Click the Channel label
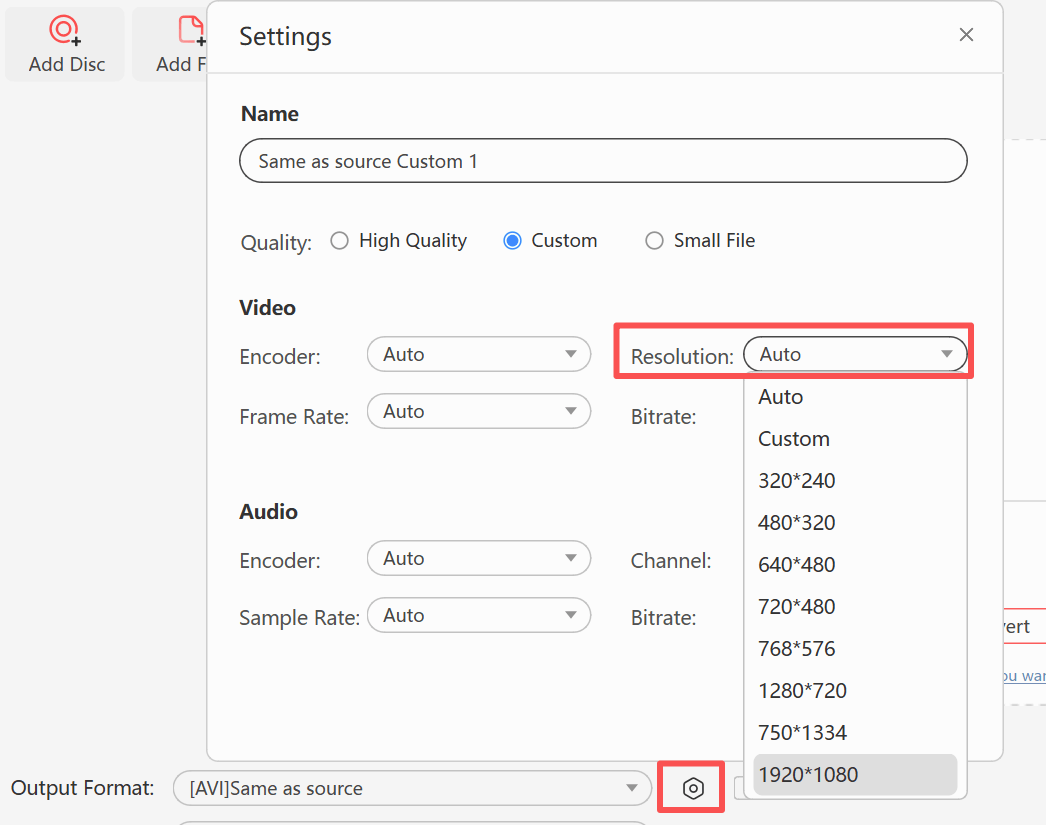This screenshot has width=1046, height=825. (x=671, y=561)
